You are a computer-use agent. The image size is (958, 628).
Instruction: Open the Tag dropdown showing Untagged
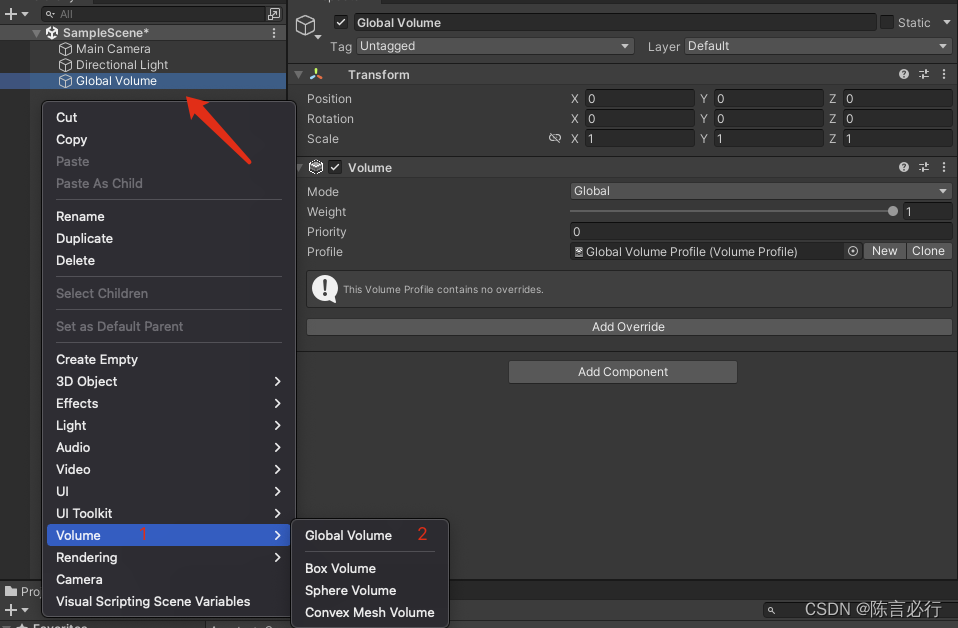495,46
